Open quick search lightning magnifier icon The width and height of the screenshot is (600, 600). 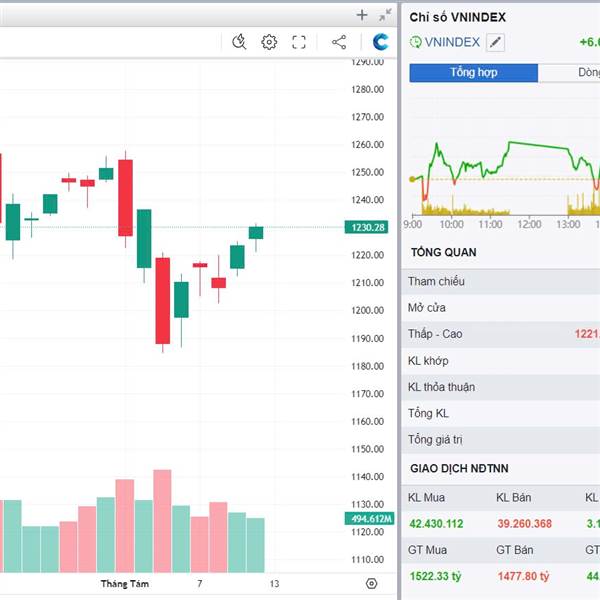coord(239,42)
